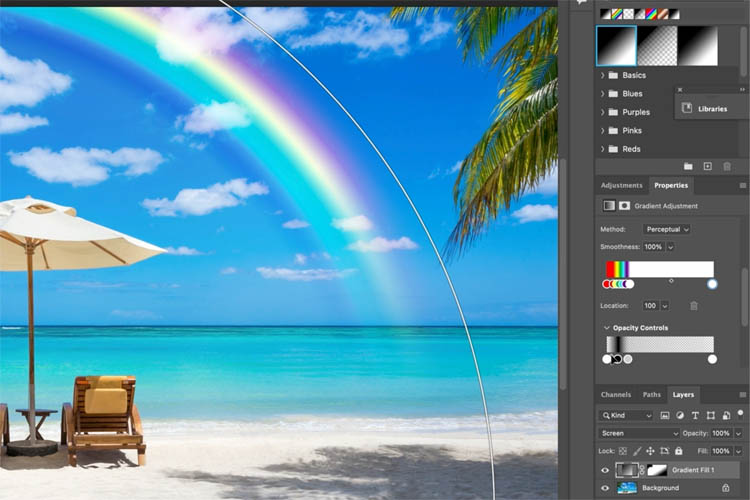Image resolution: width=750 pixels, height=500 pixels.
Task: Open the Method Perceptual dropdown
Action: 666,229
